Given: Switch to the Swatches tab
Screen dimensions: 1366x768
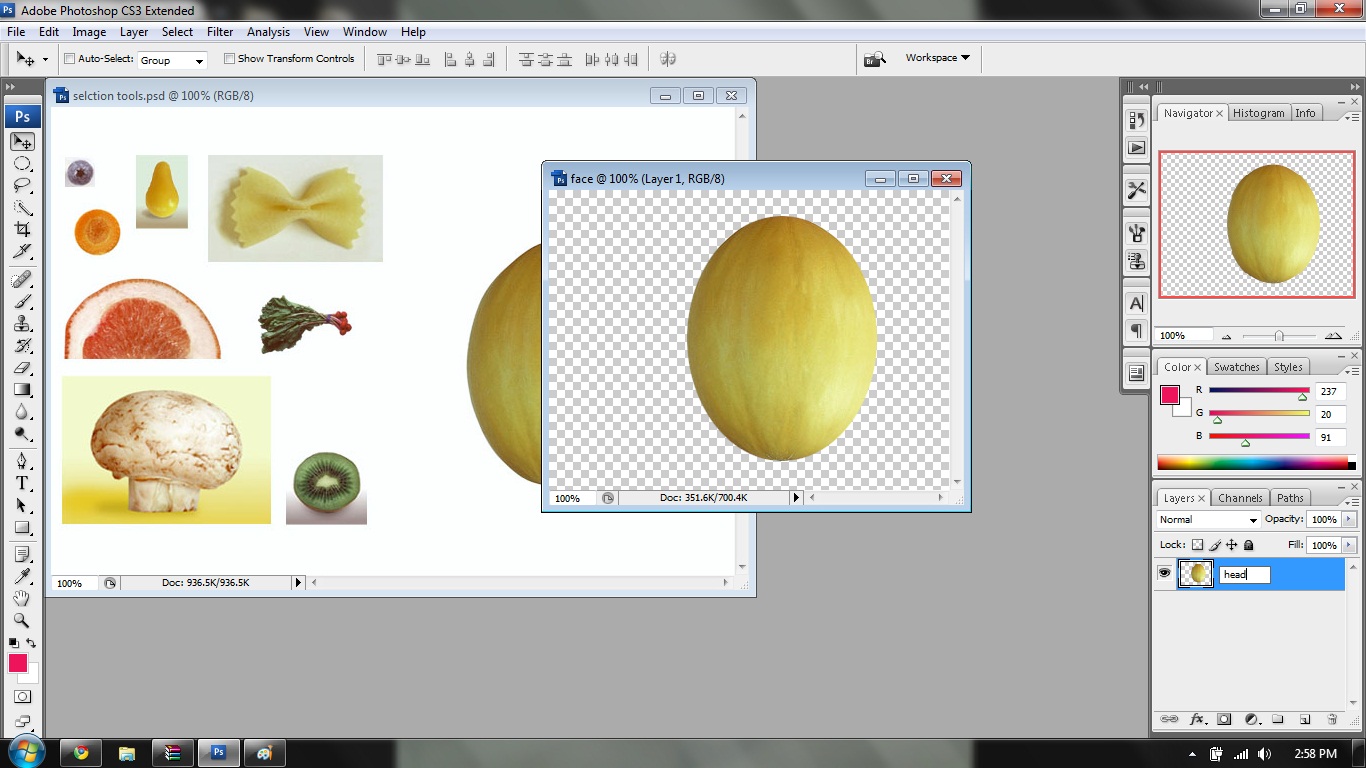Looking at the screenshot, I should [x=1236, y=367].
